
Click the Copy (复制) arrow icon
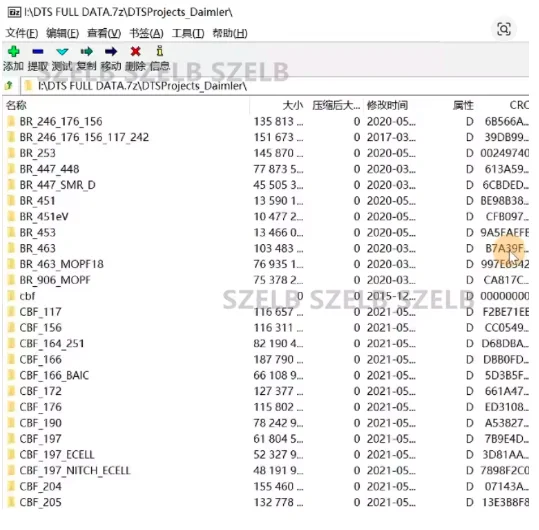[87, 52]
